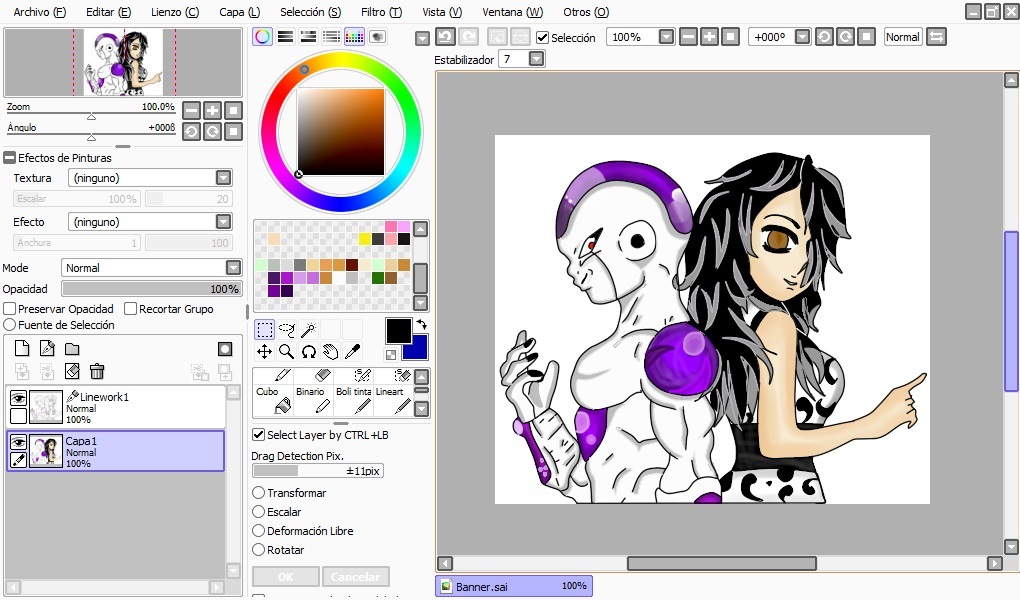Choose the Transformar radio option
The width and height of the screenshot is (1020, 600).
click(x=258, y=493)
